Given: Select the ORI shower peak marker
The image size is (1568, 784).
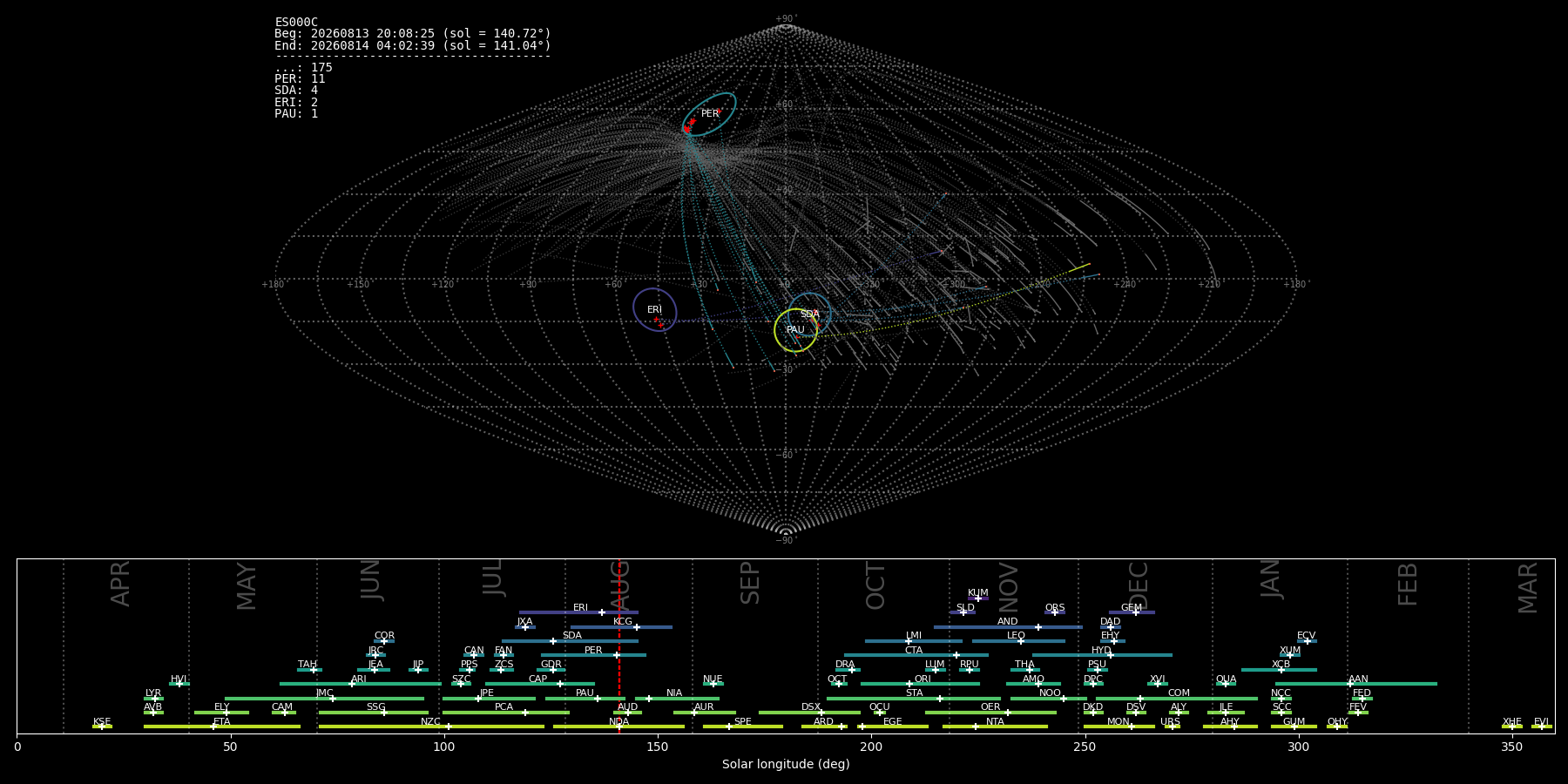Looking at the screenshot, I should click(909, 684).
